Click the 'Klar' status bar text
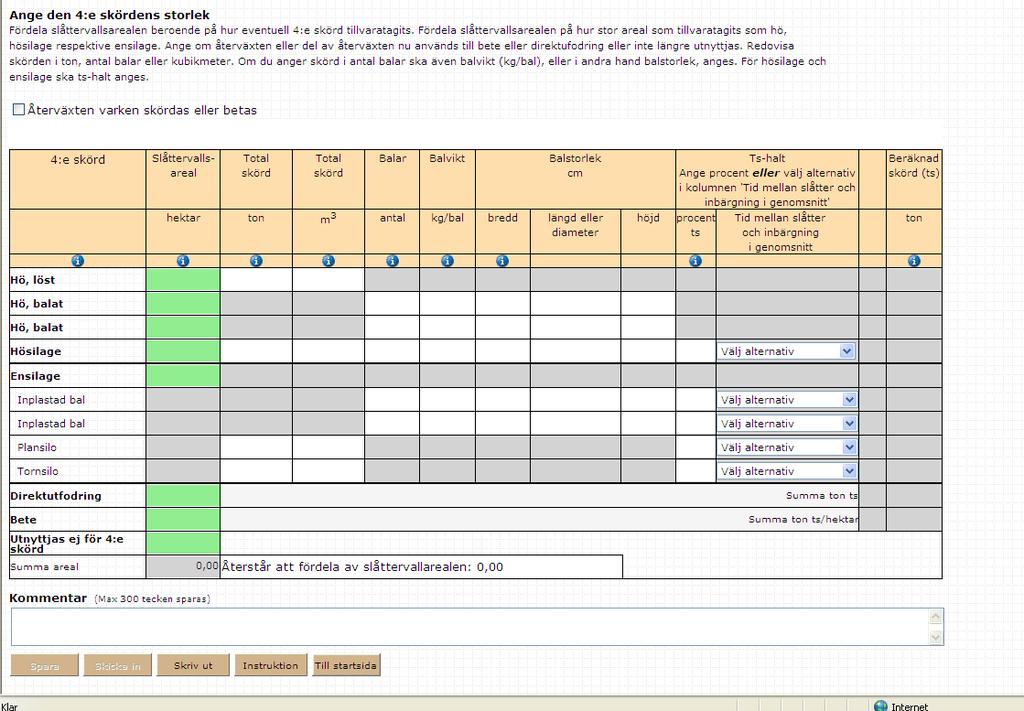1024x711 pixels. coord(9,706)
